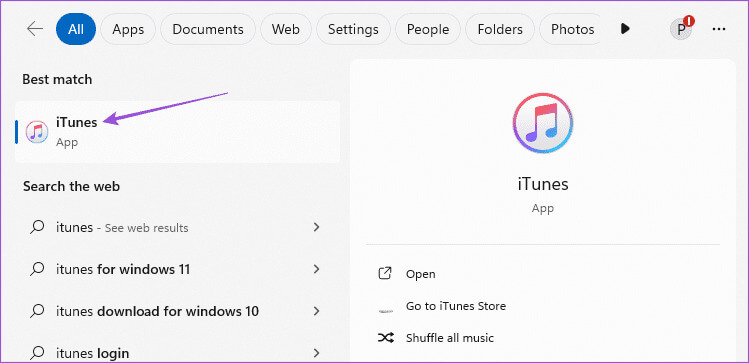The width and height of the screenshot is (749, 363).
Task: Click search icon beside 'itunes download for windows 10'
Action: coord(37,312)
